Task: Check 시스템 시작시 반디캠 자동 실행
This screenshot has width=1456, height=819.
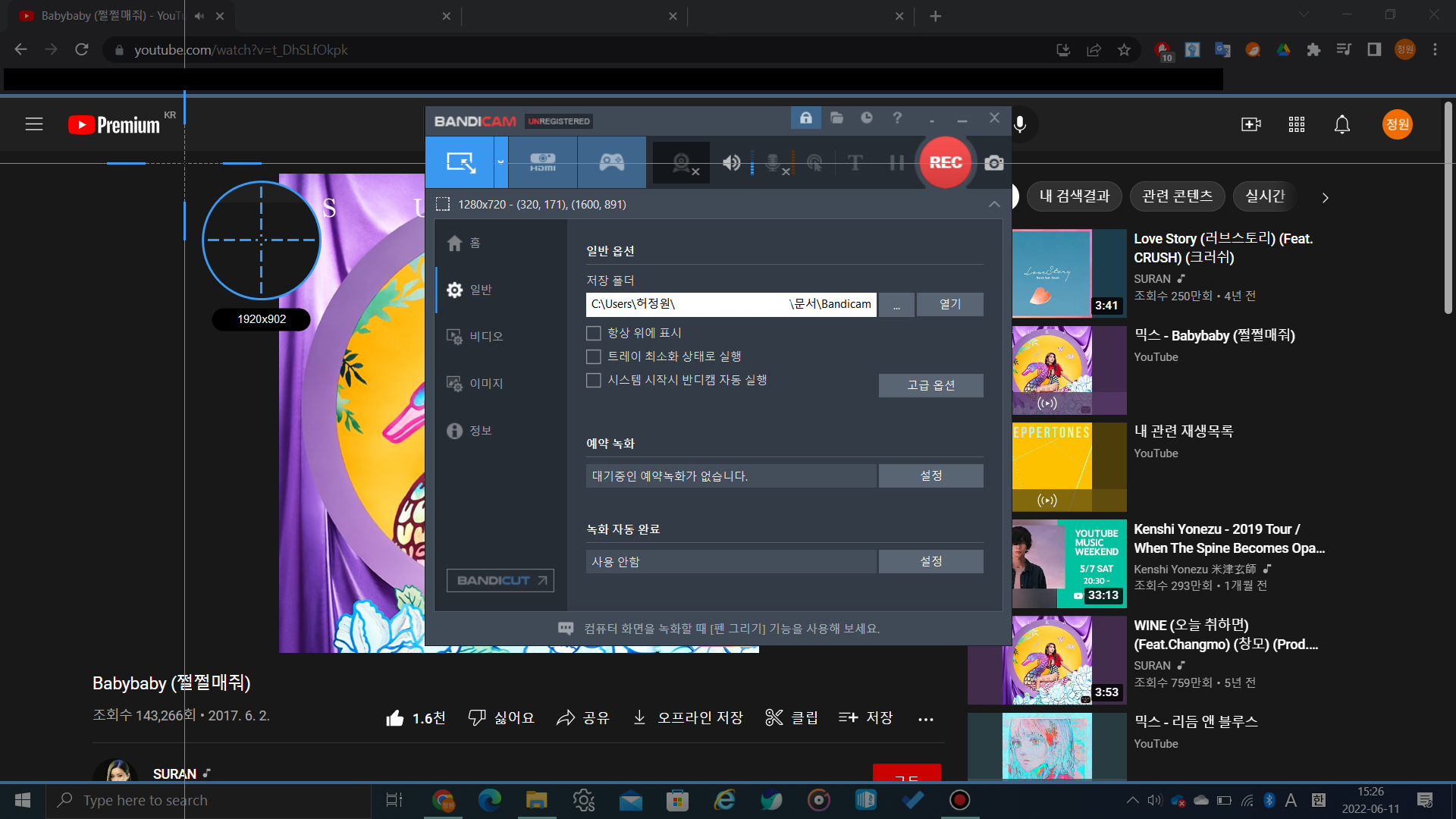Action: tap(594, 380)
